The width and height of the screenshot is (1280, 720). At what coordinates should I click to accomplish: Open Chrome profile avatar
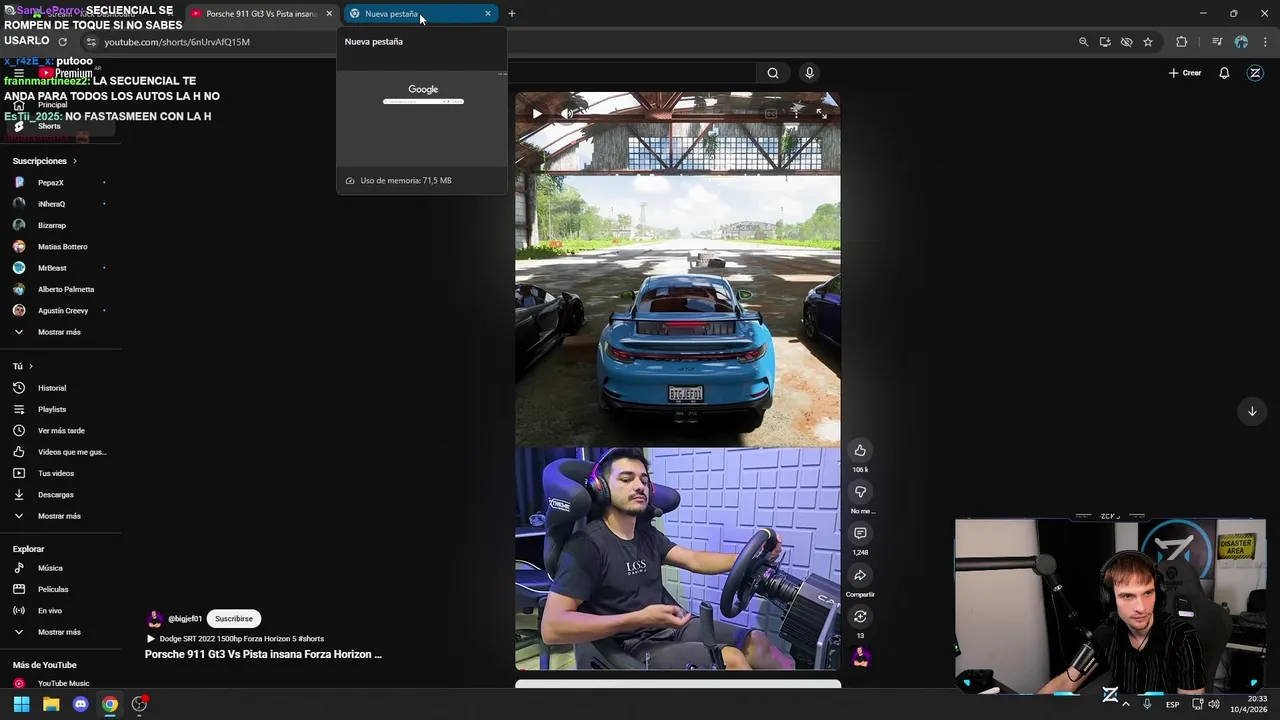pyautogui.click(x=1241, y=42)
